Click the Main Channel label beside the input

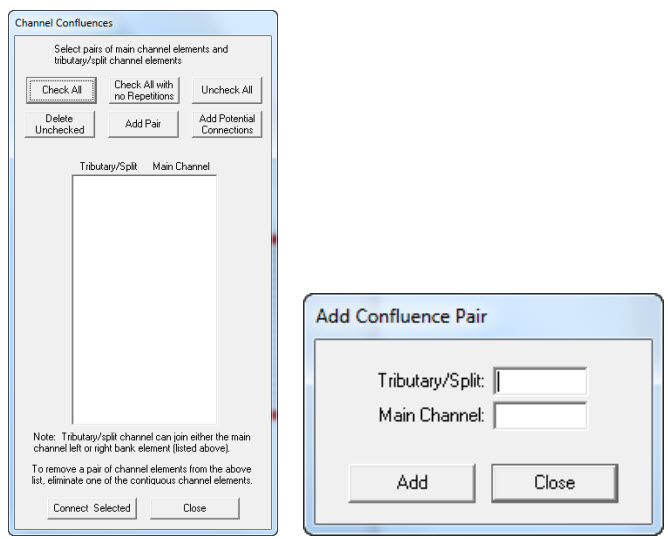click(431, 416)
